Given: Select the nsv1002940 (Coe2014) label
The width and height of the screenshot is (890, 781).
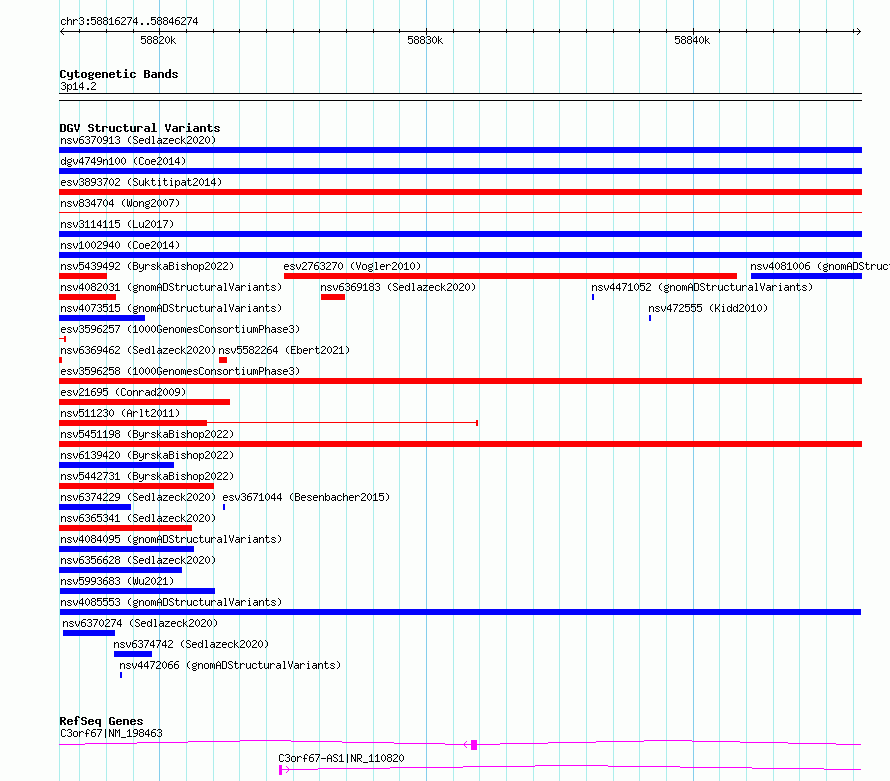Looking at the screenshot, I should (120, 245).
